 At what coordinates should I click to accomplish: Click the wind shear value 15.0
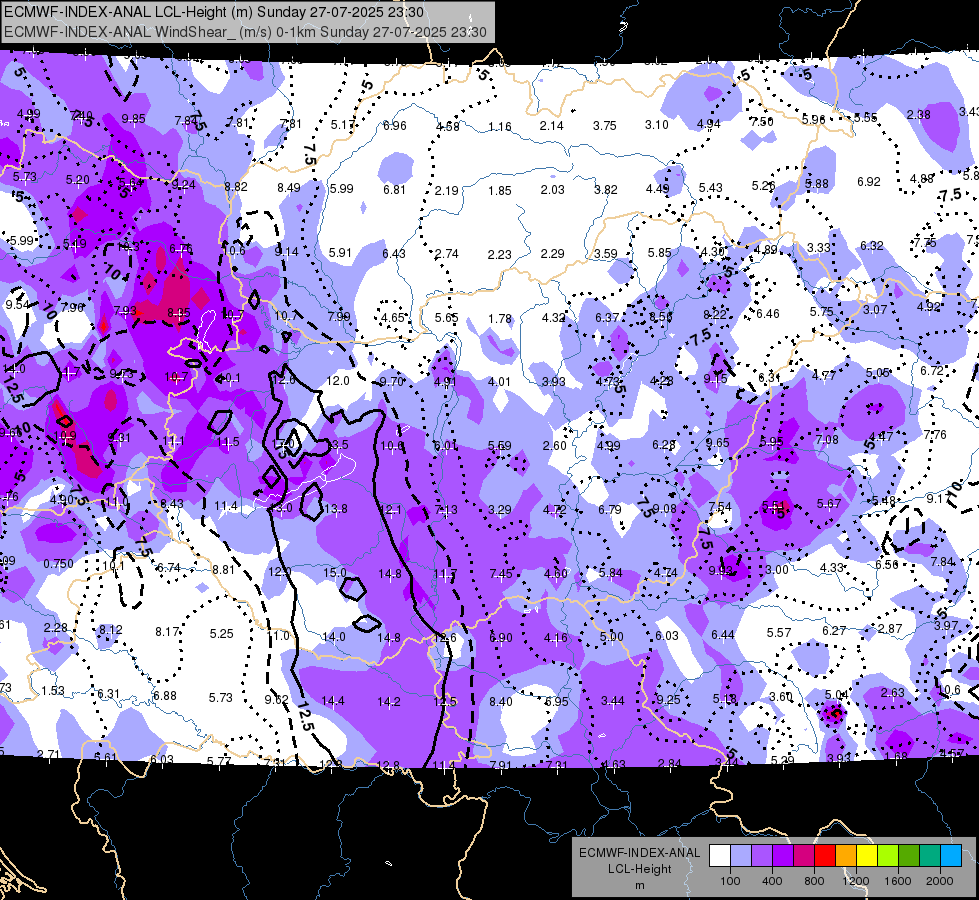[335, 572]
